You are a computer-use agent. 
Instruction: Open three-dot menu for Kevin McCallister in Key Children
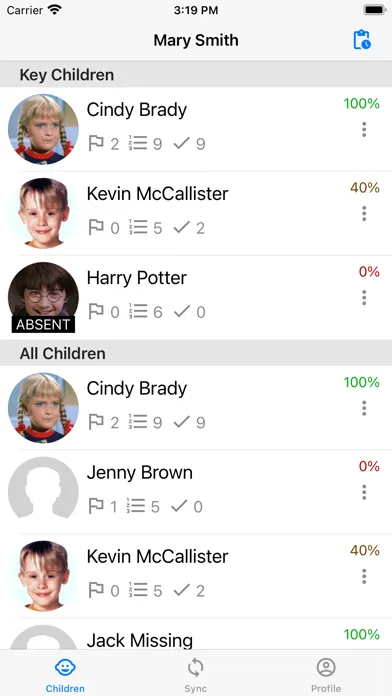(364, 214)
